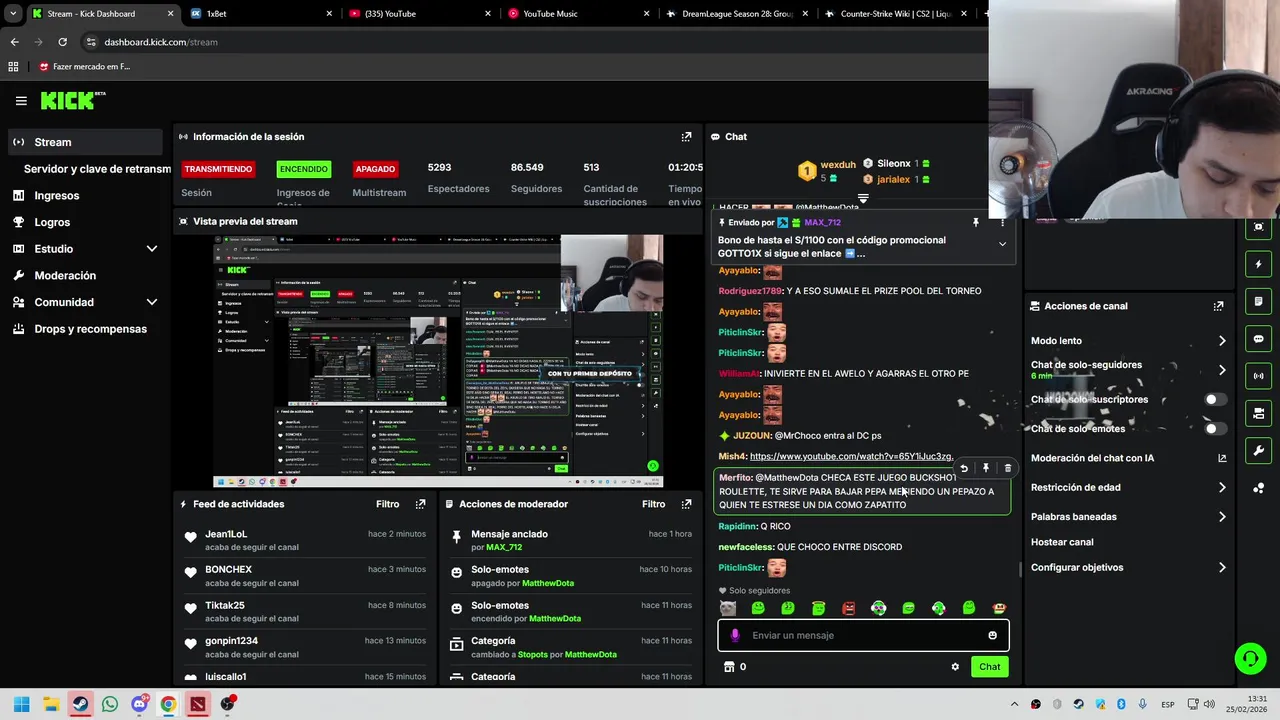
Task: Open Configurar objetivos options arrow
Action: (x=1222, y=568)
